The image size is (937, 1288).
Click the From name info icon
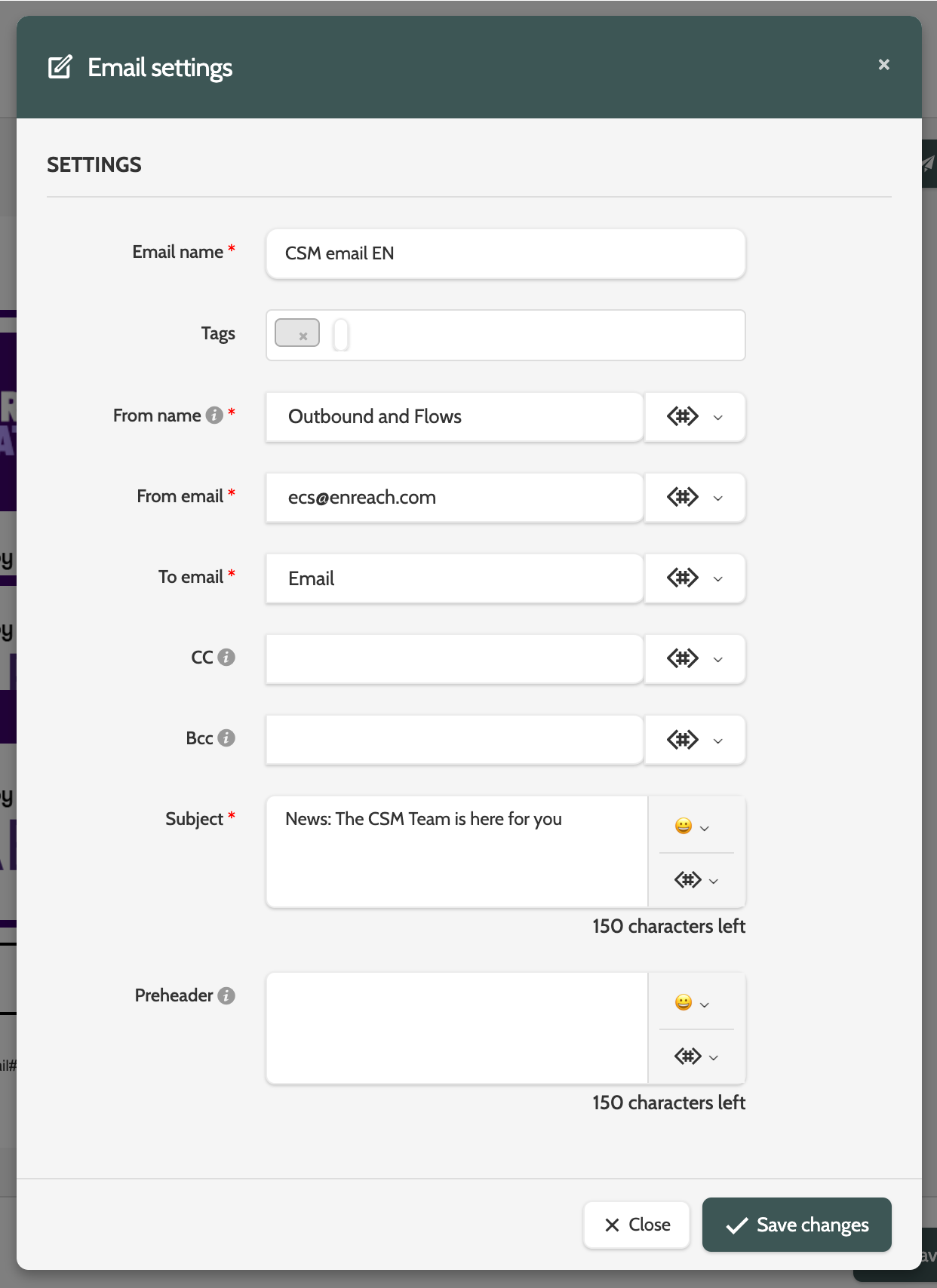point(214,416)
